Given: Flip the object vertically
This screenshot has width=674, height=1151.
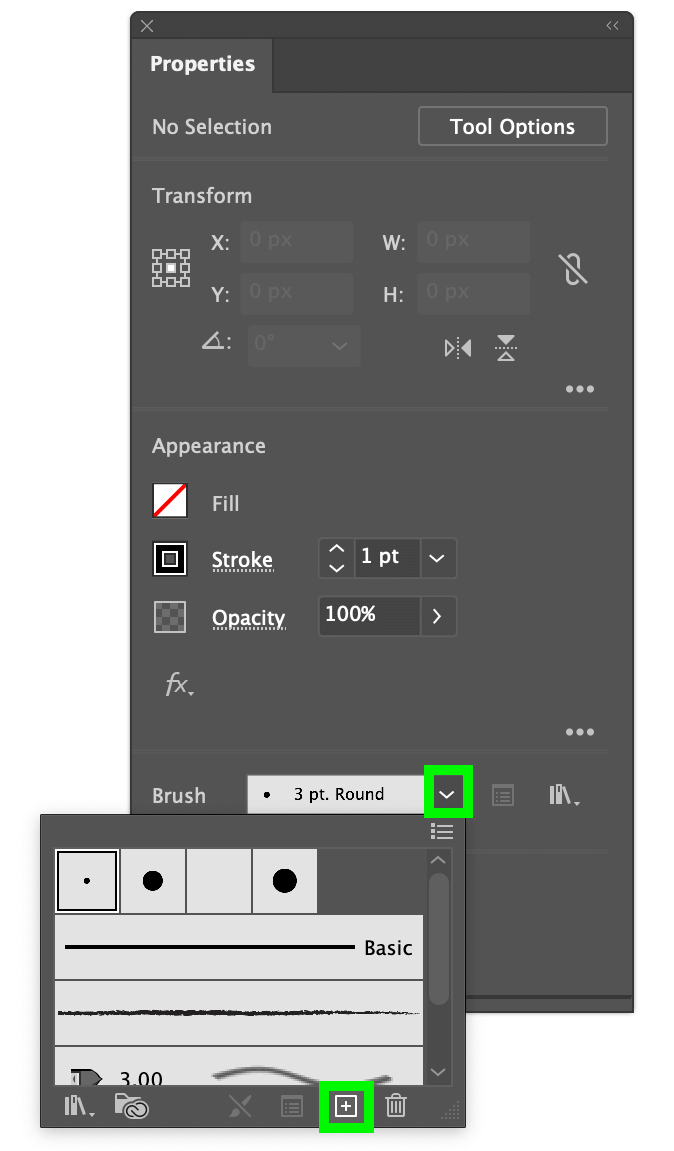Looking at the screenshot, I should click(505, 347).
